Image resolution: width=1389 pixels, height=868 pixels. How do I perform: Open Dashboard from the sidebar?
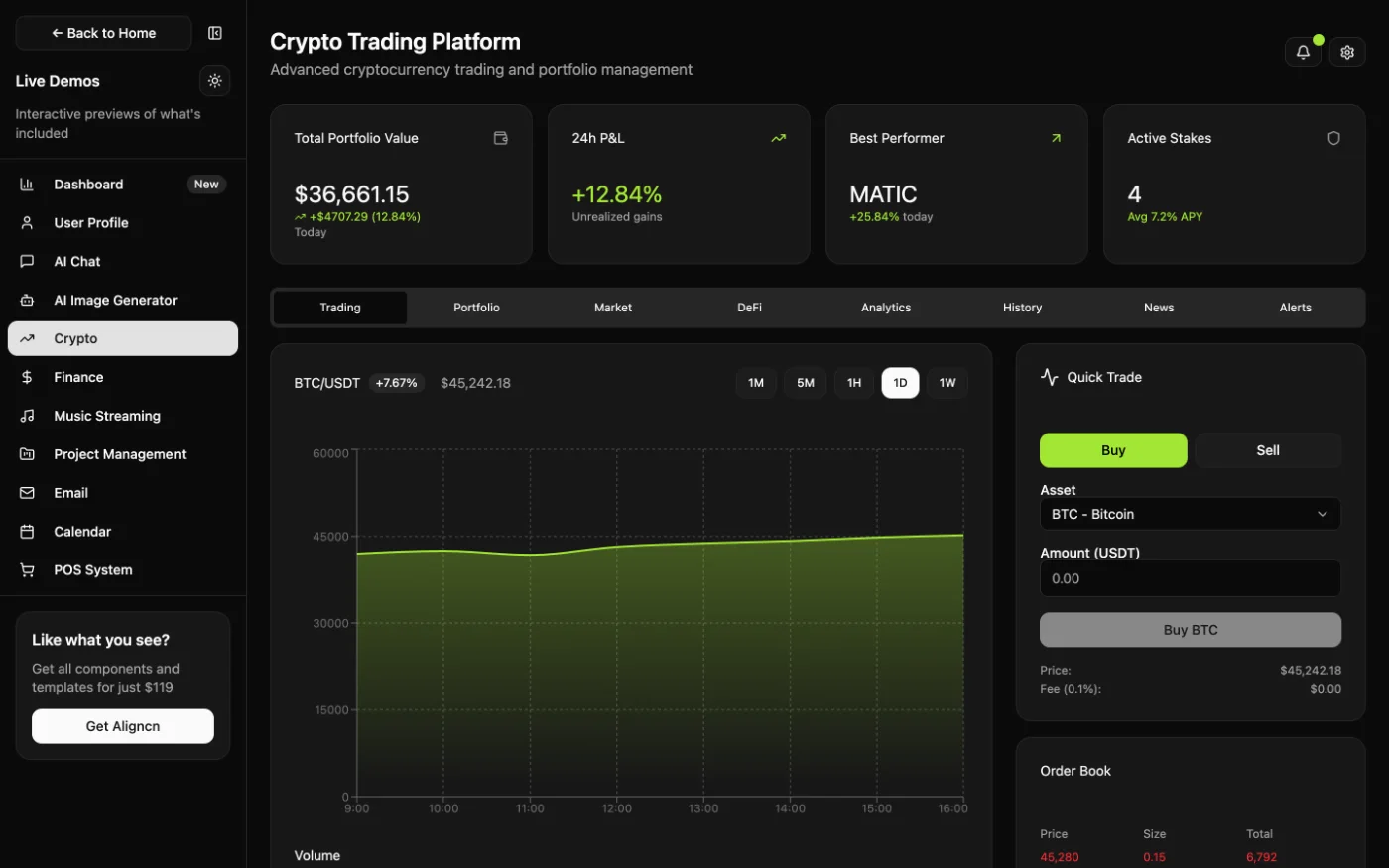pos(123,185)
